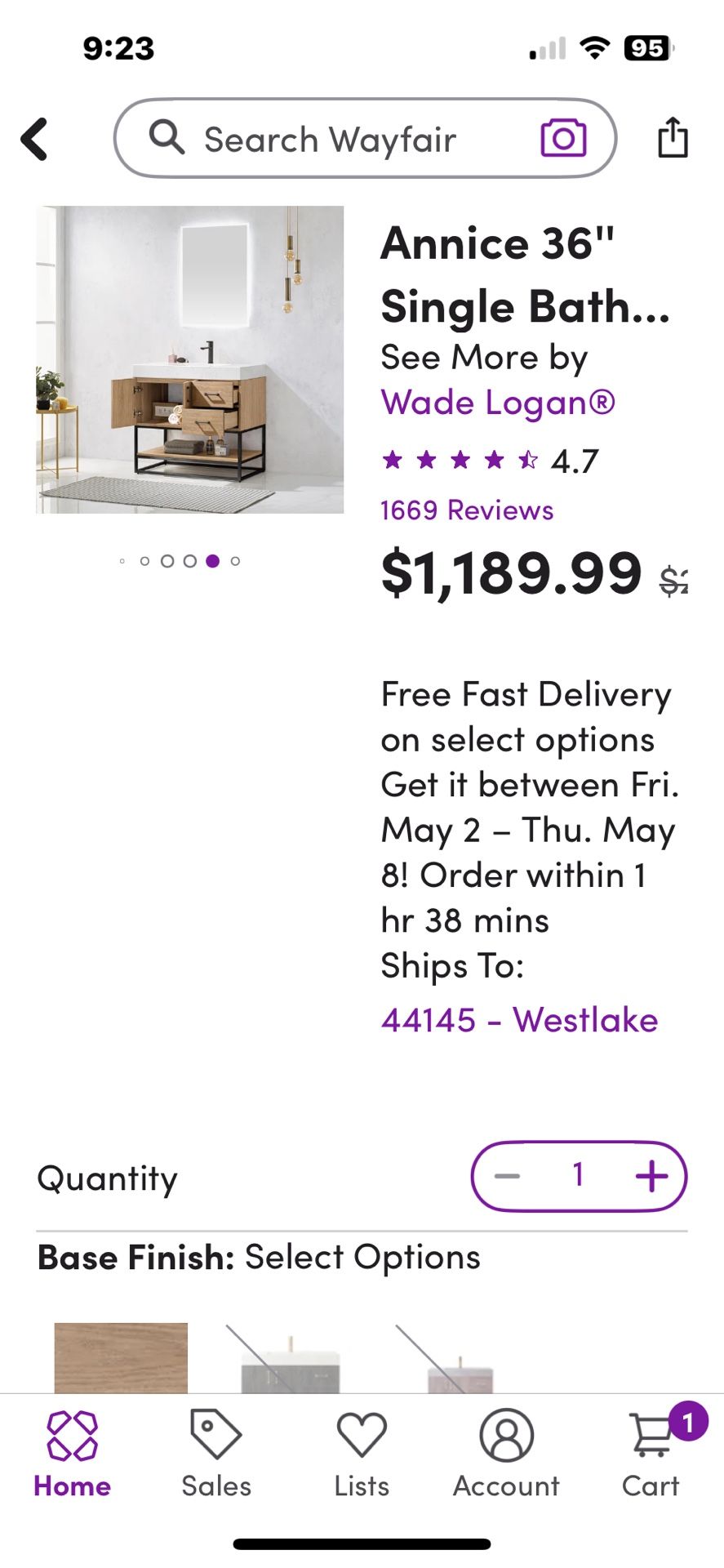Change ship-to location 44145 - Westlake

[519, 1020]
